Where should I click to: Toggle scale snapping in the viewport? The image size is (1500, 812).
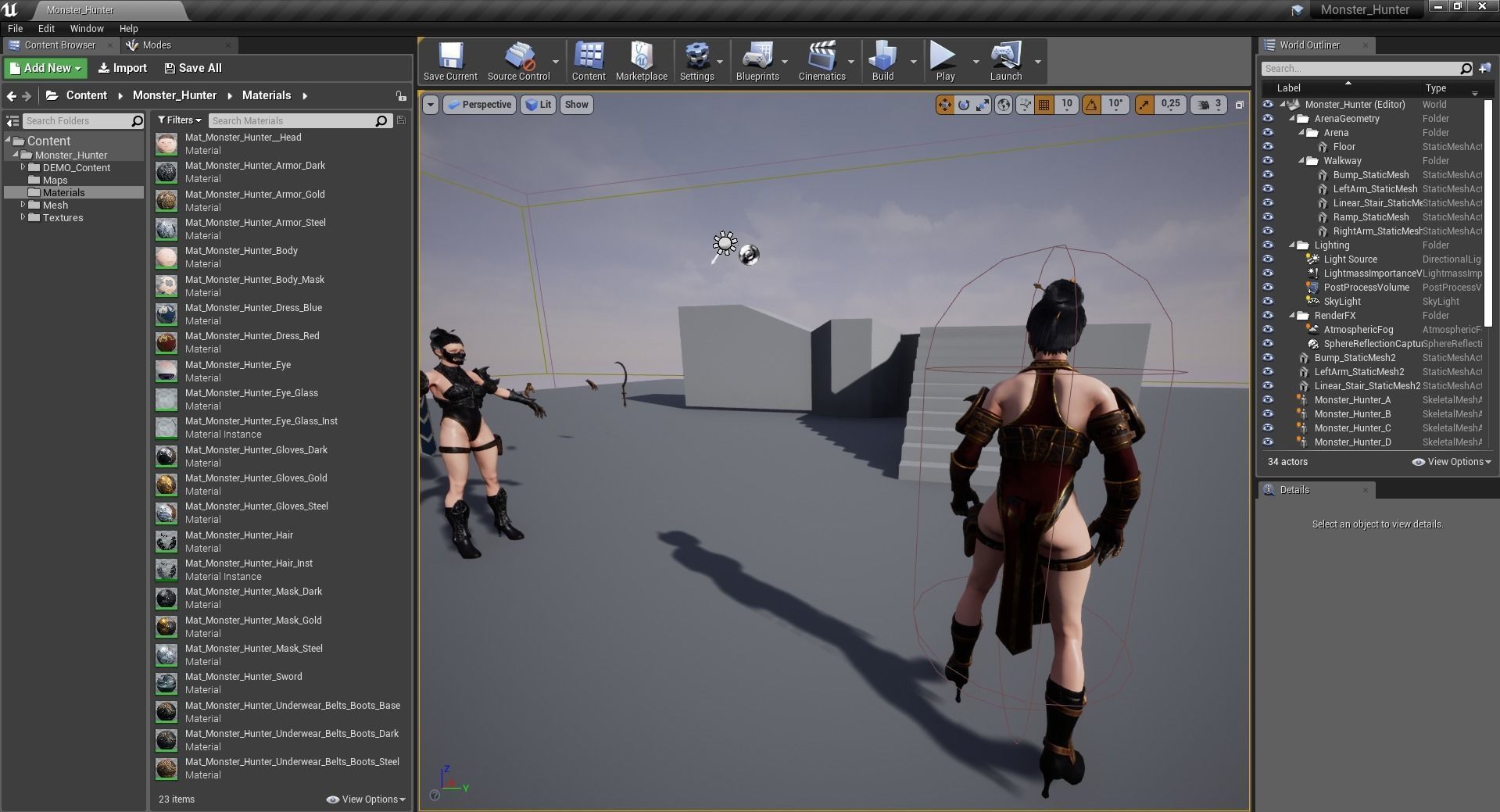pos(1144,105)
